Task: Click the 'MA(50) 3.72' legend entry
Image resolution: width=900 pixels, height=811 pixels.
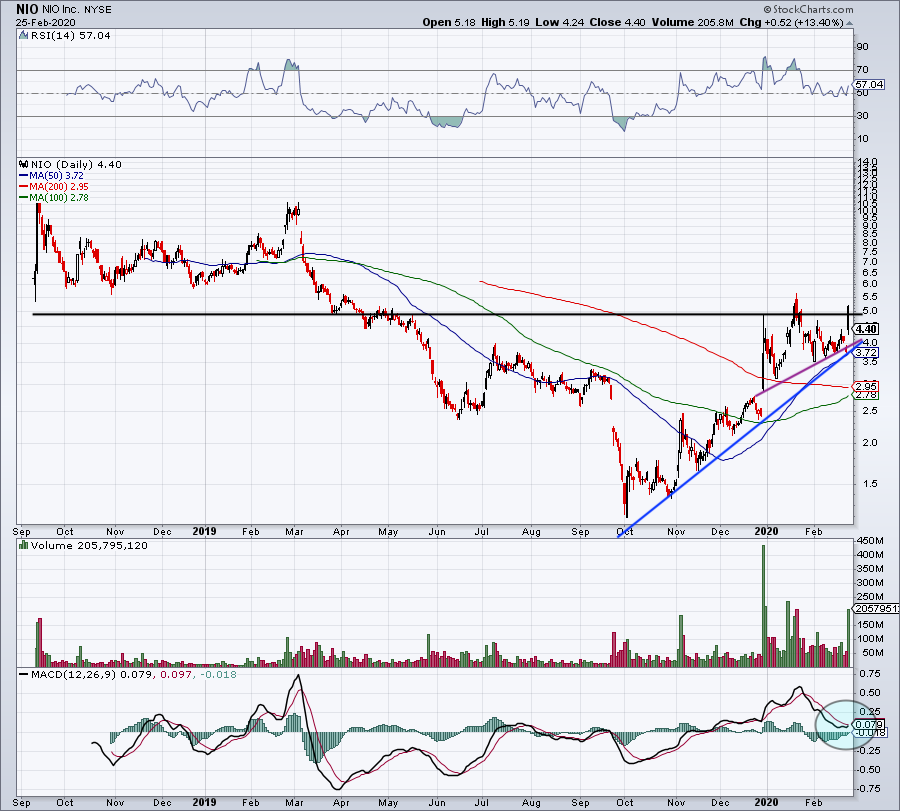Action: point(56,176)
